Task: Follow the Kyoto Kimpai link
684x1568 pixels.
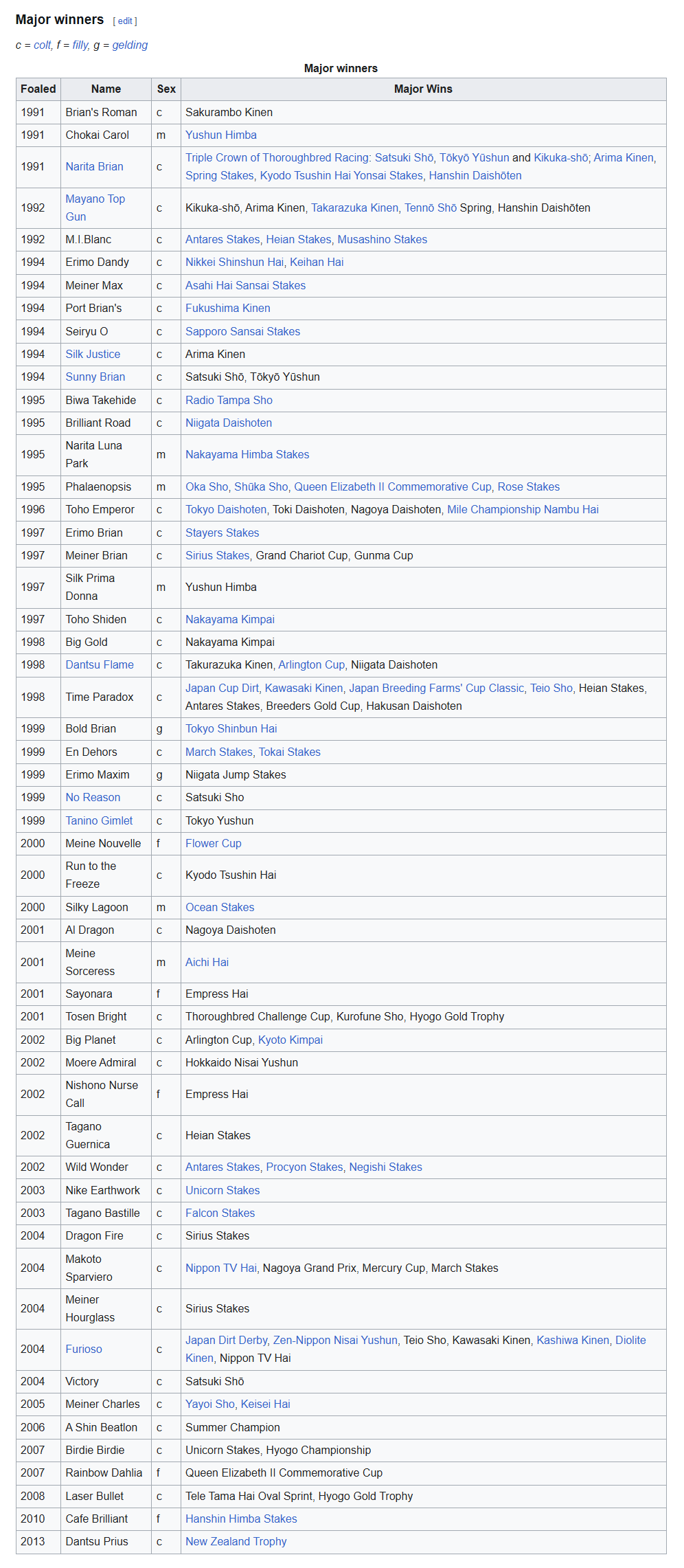Action: click(290, 1040)
